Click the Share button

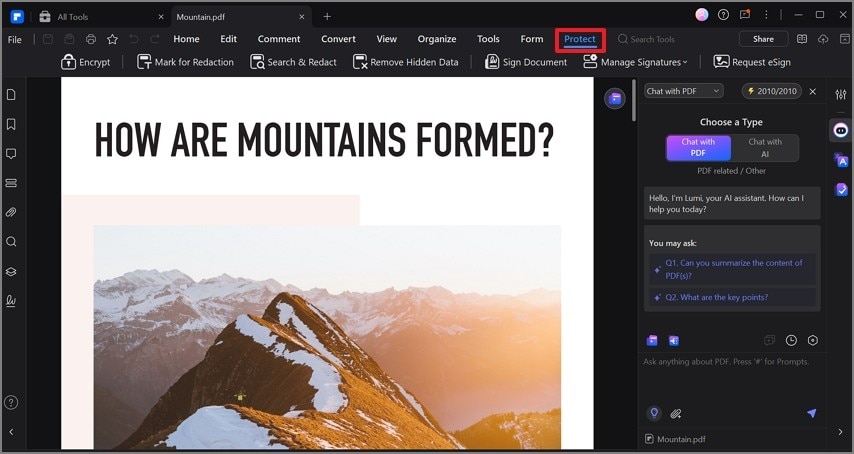coord(763,39)
